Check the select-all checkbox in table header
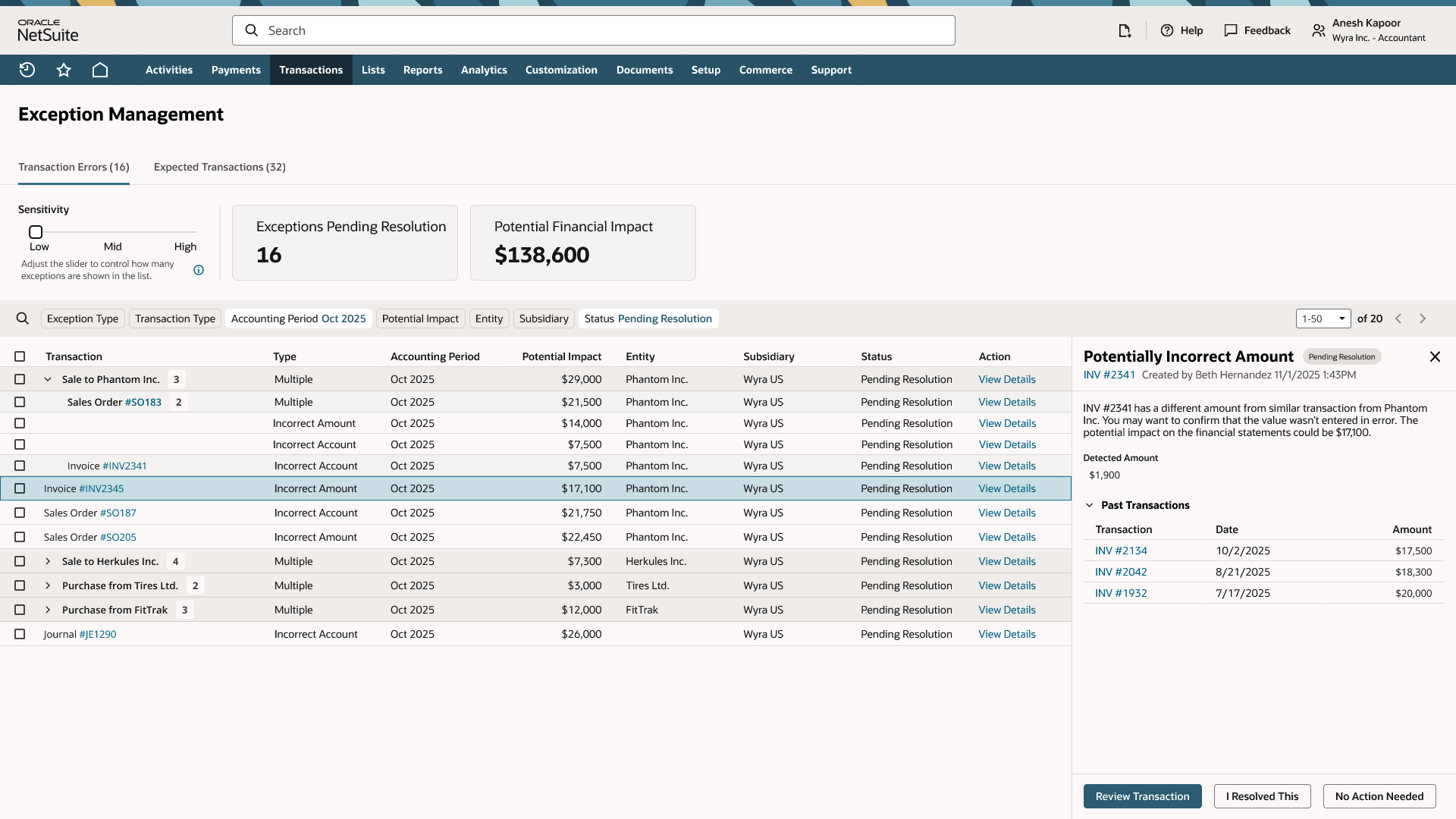This screenshot has height=819, width=1456. (20, 356)
